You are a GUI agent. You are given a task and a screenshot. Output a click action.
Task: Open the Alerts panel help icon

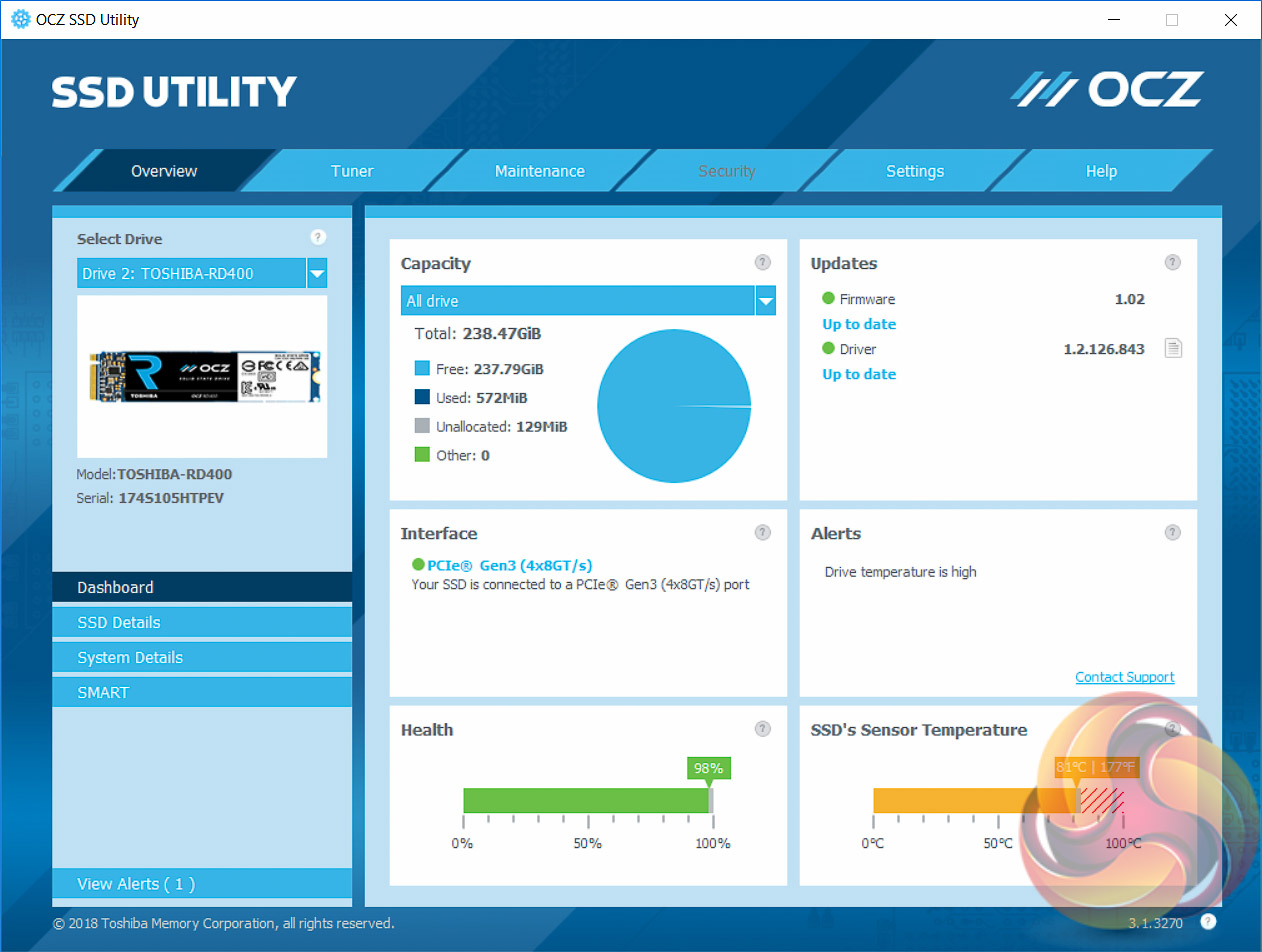coord(1173,532)
